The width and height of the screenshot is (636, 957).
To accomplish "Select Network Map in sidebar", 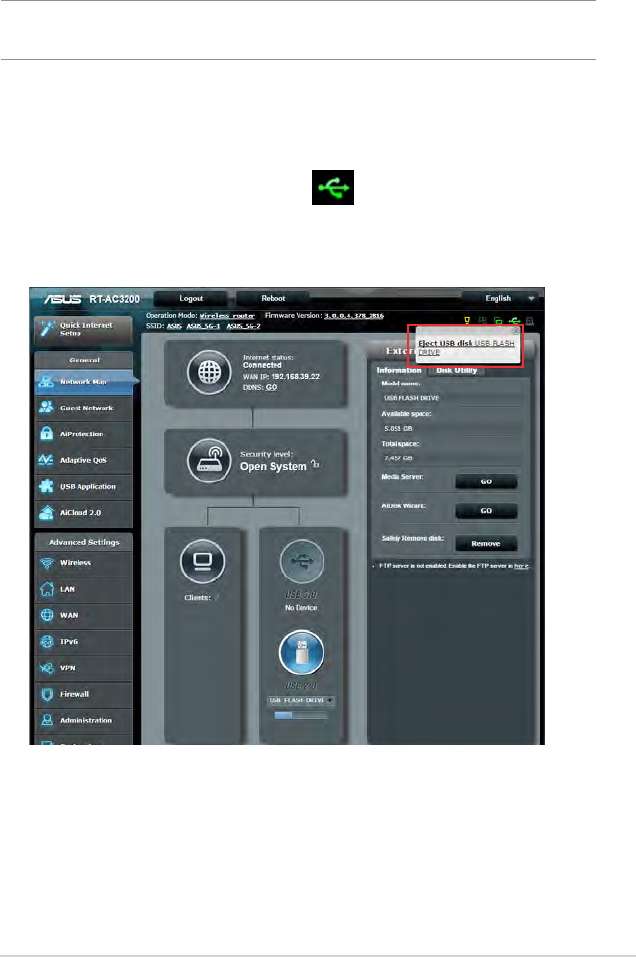I will 84,382.
